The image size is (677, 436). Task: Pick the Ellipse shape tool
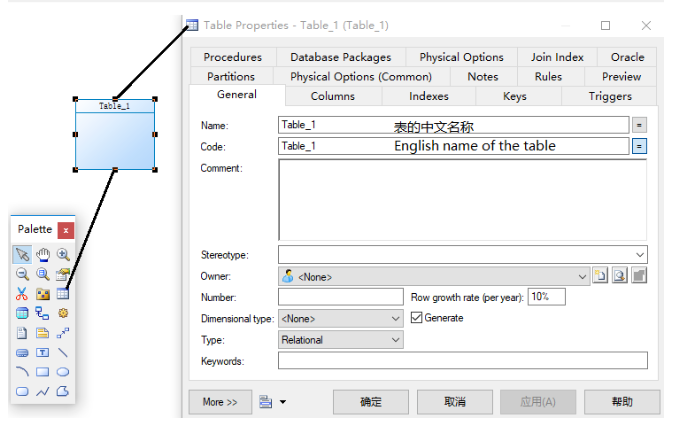63,372
